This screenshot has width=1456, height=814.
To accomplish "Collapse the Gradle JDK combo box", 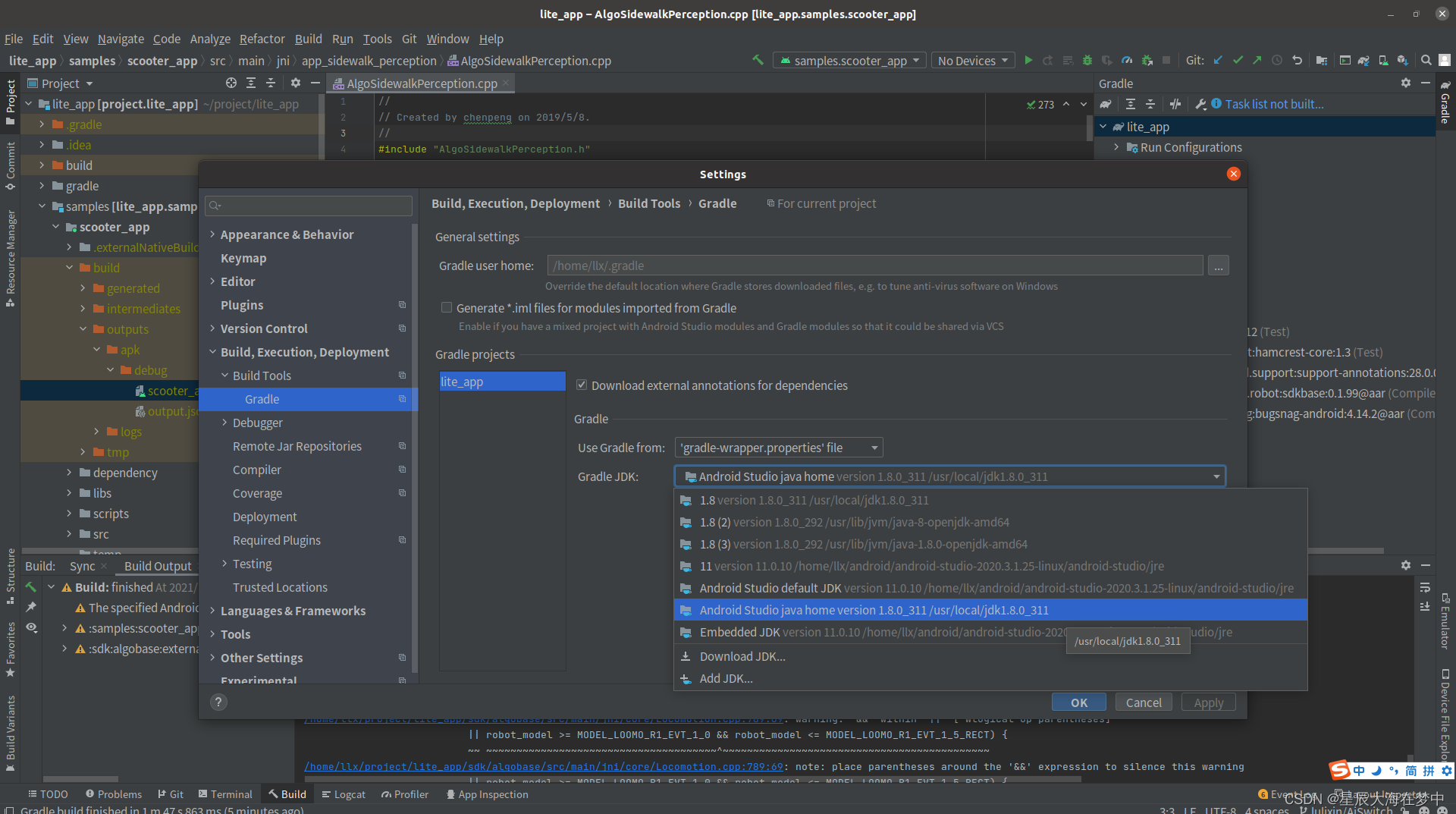I will coord(1216,476).
